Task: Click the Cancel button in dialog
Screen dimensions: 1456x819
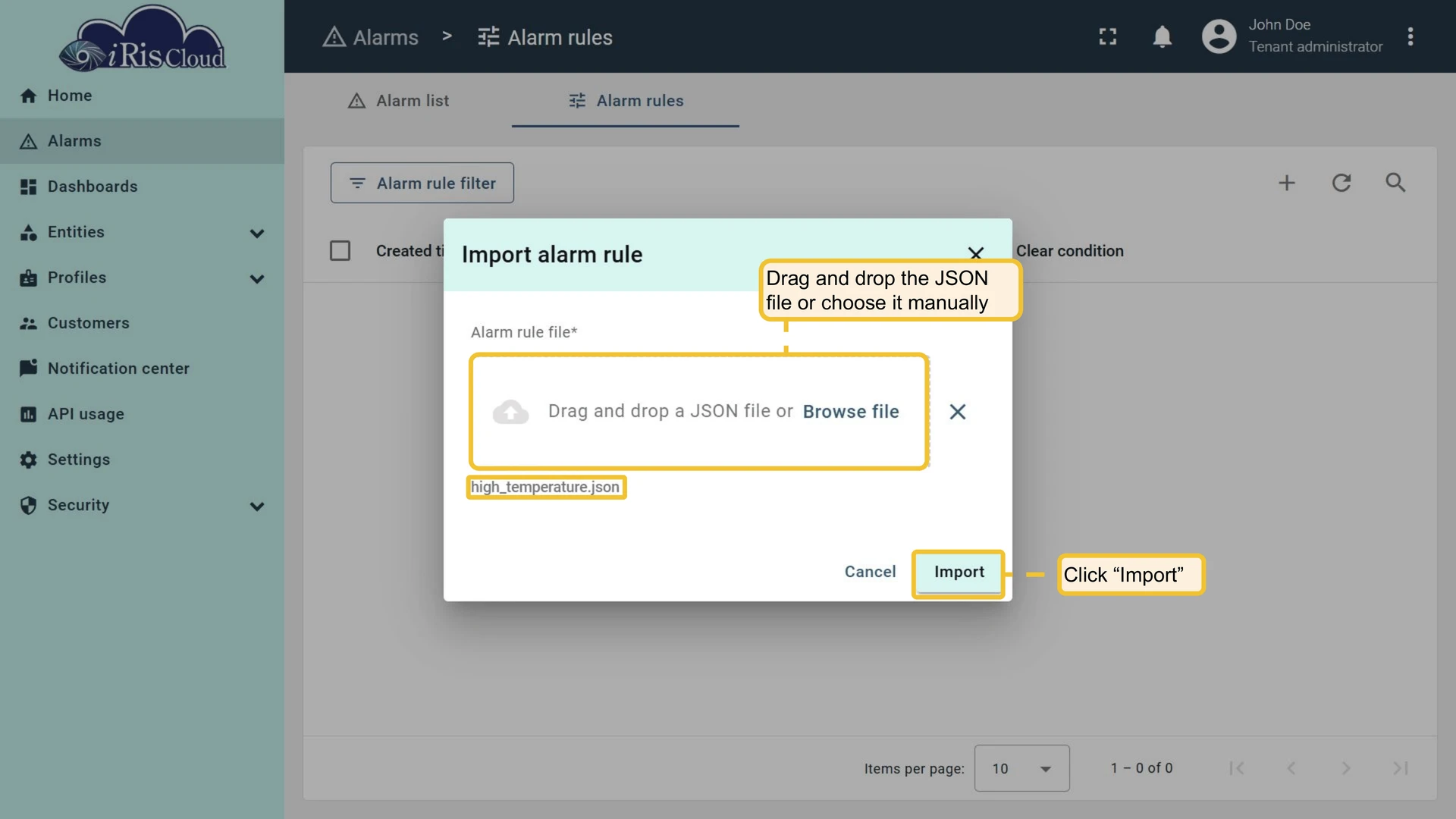Action: [x=871, y=572]
